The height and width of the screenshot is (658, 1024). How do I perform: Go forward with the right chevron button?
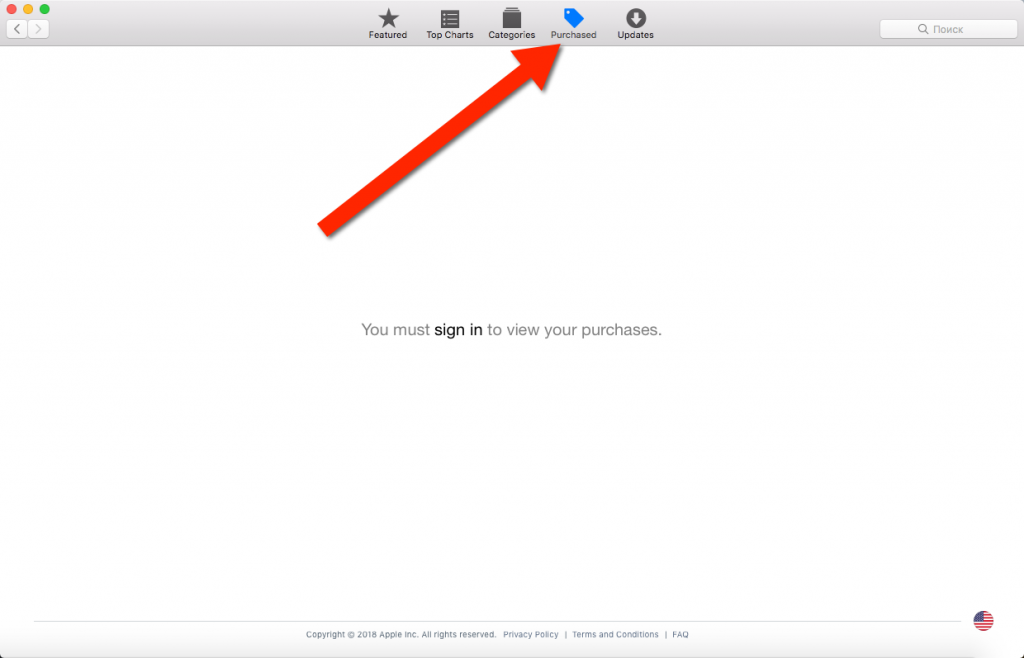(x=39, y=29)
